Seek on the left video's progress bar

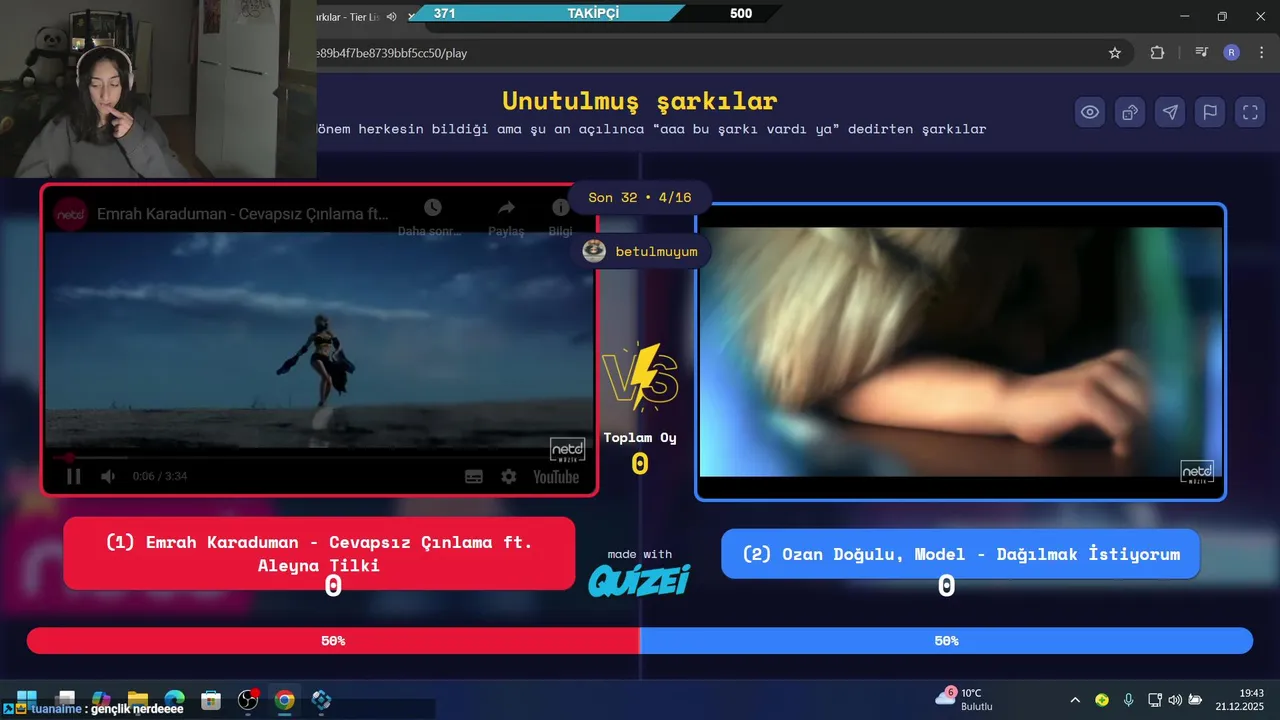tap(319, 458)
